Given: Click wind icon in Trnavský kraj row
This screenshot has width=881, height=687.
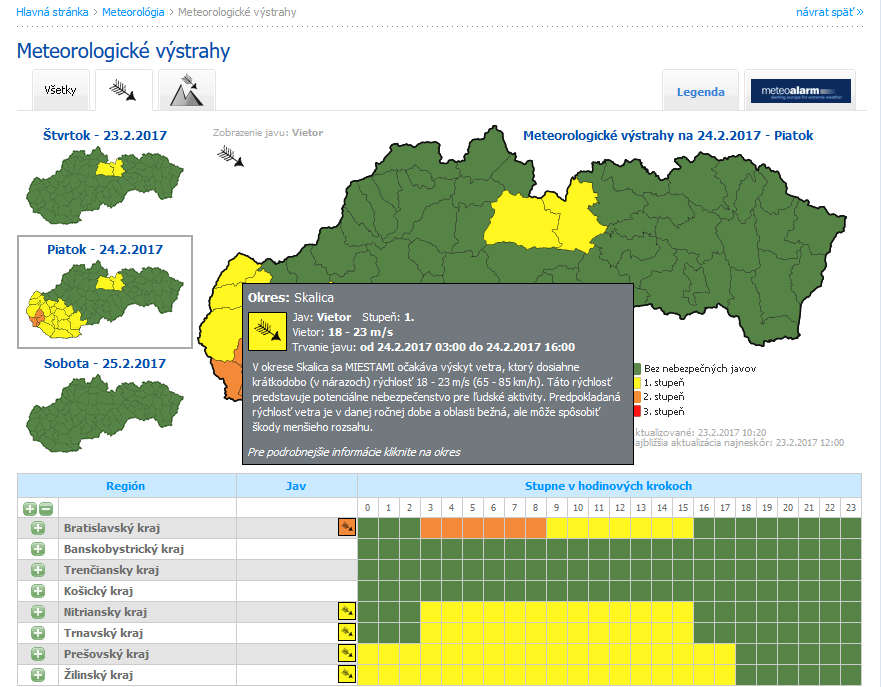Looking at the screenshot, I should 347,633.
